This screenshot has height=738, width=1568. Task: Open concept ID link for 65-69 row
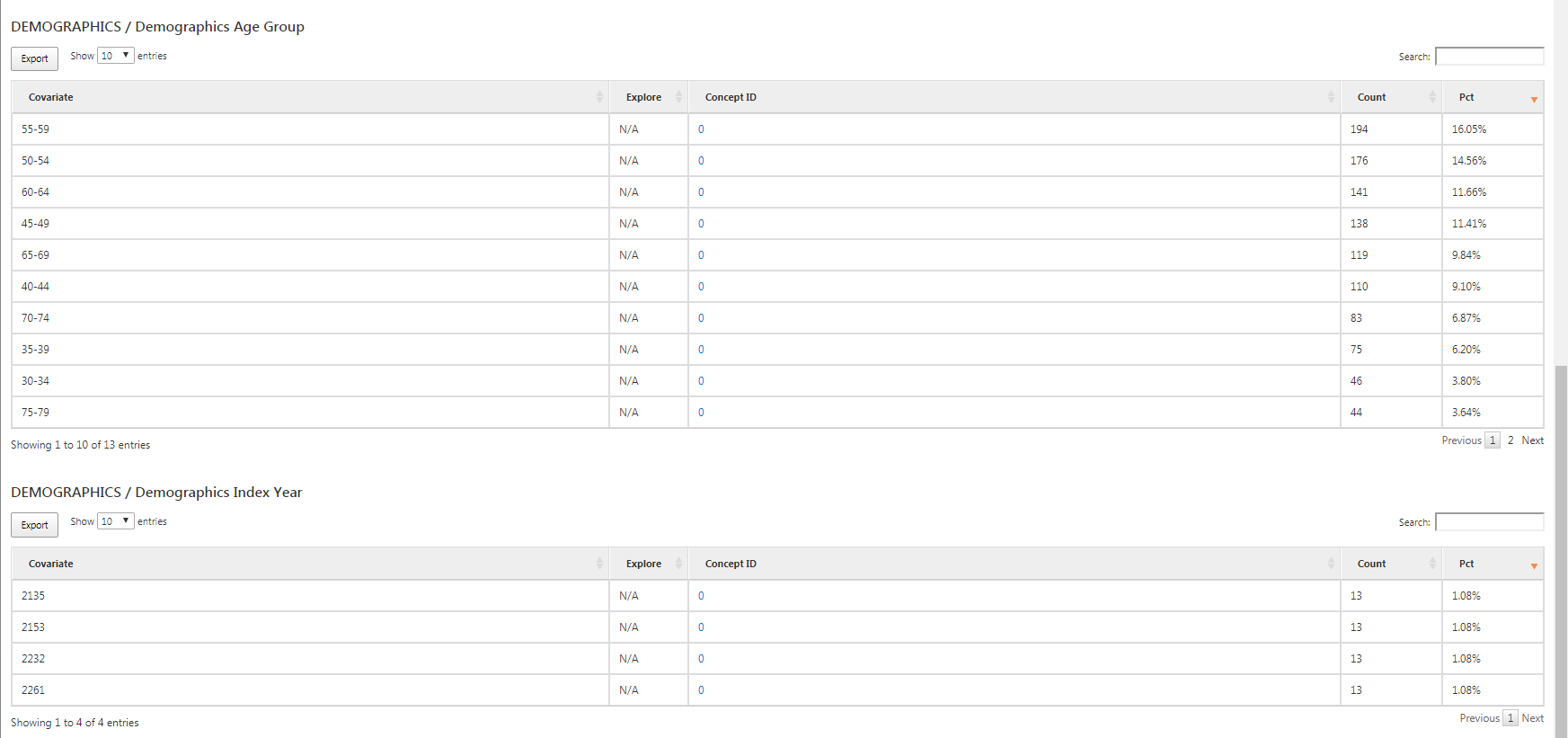pyautogui.click(x=701, y=255)
